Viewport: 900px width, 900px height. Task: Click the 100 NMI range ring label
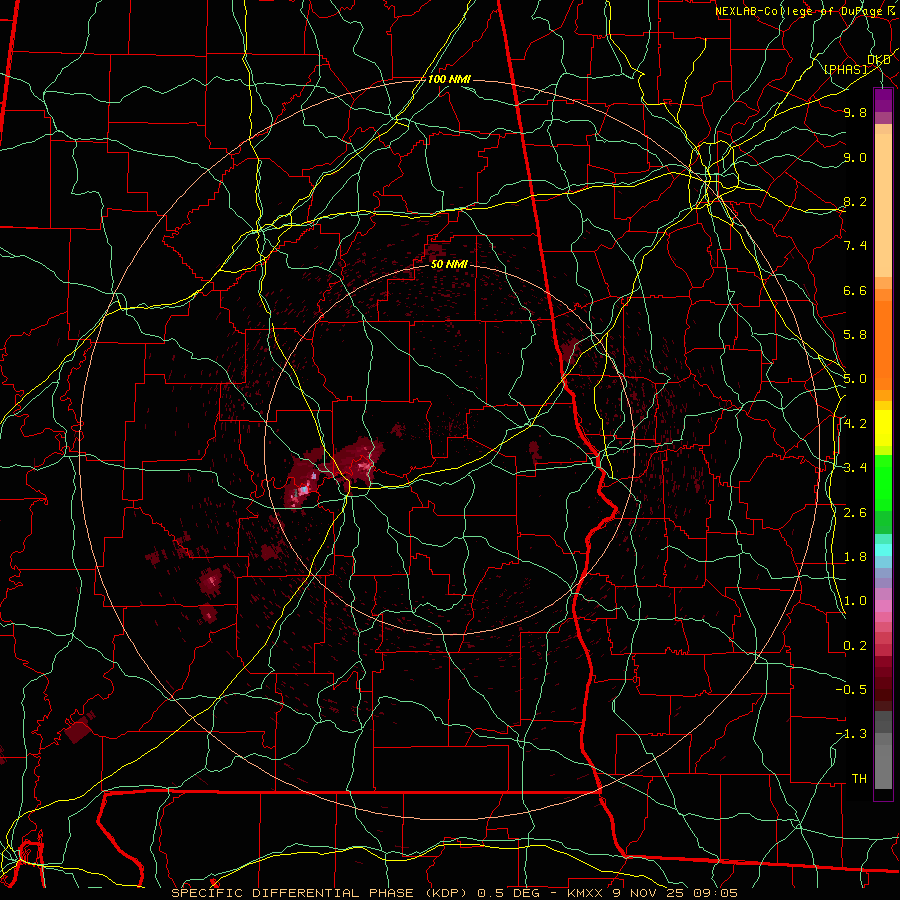pyautogui.click(x=449, y=79)
